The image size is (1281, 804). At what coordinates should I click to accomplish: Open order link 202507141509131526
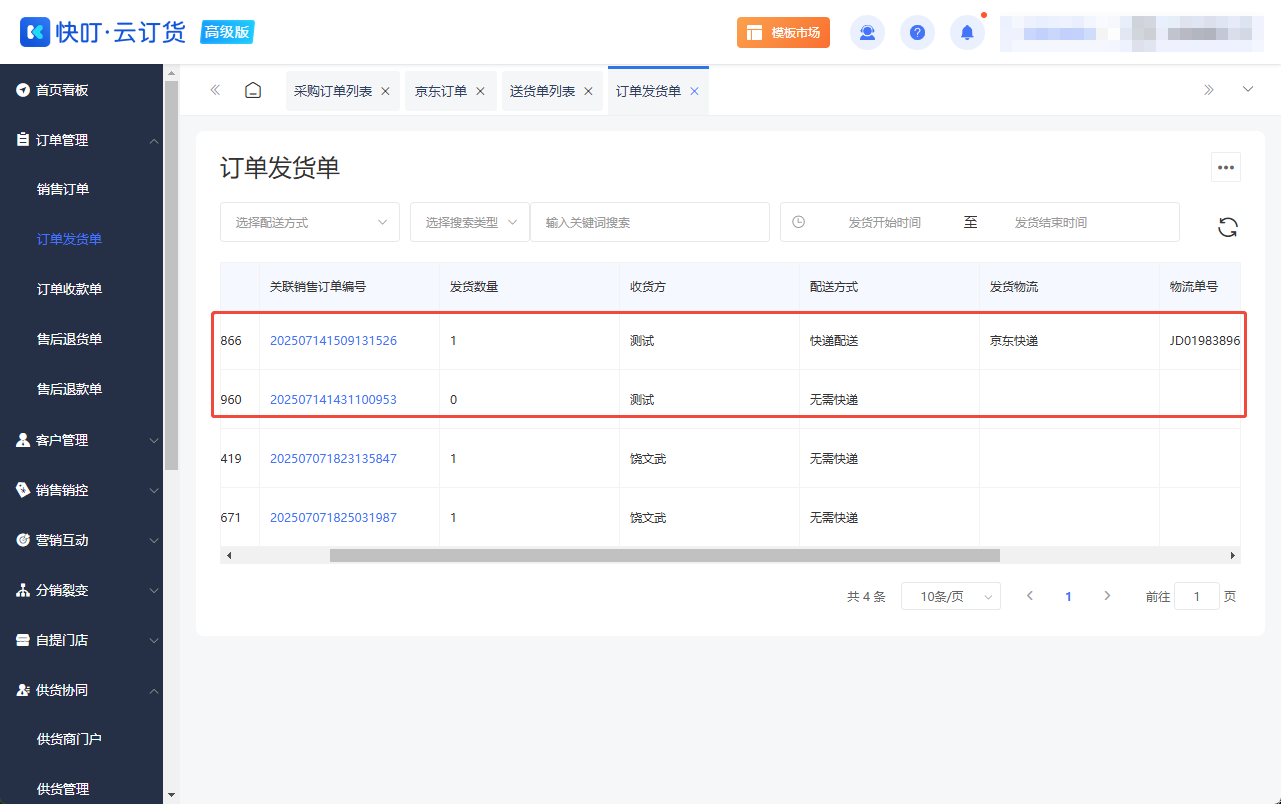click(x=333, y=340)
